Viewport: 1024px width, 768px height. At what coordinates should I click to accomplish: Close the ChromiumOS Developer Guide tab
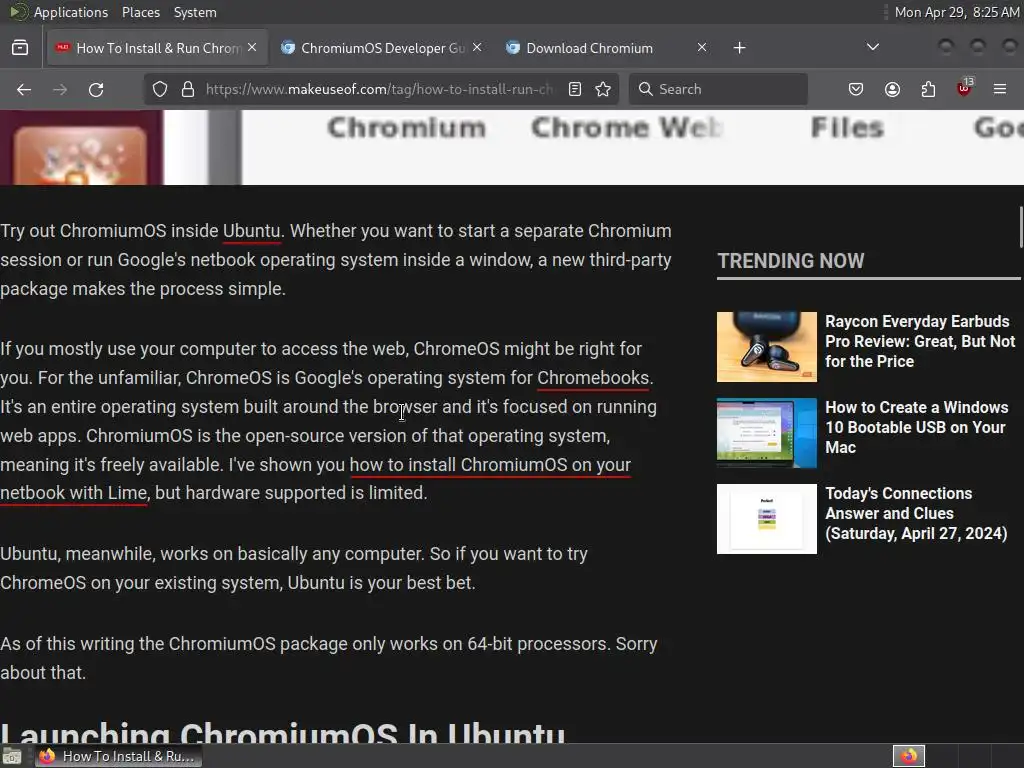click(477, 47)
